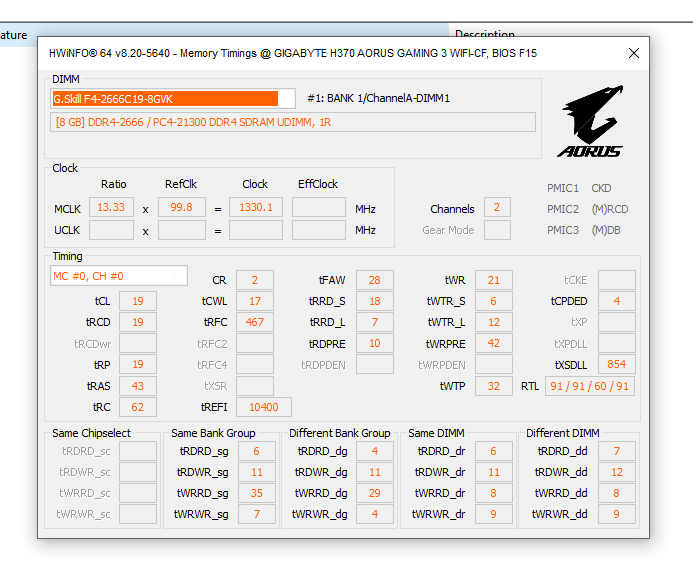The width and height of the screenshot is (693, 579).
Task: Open the G.Skill F4-2666C19-8GVK DIMM dropdown
Action: pyautogui.click(x=173, y=99)
